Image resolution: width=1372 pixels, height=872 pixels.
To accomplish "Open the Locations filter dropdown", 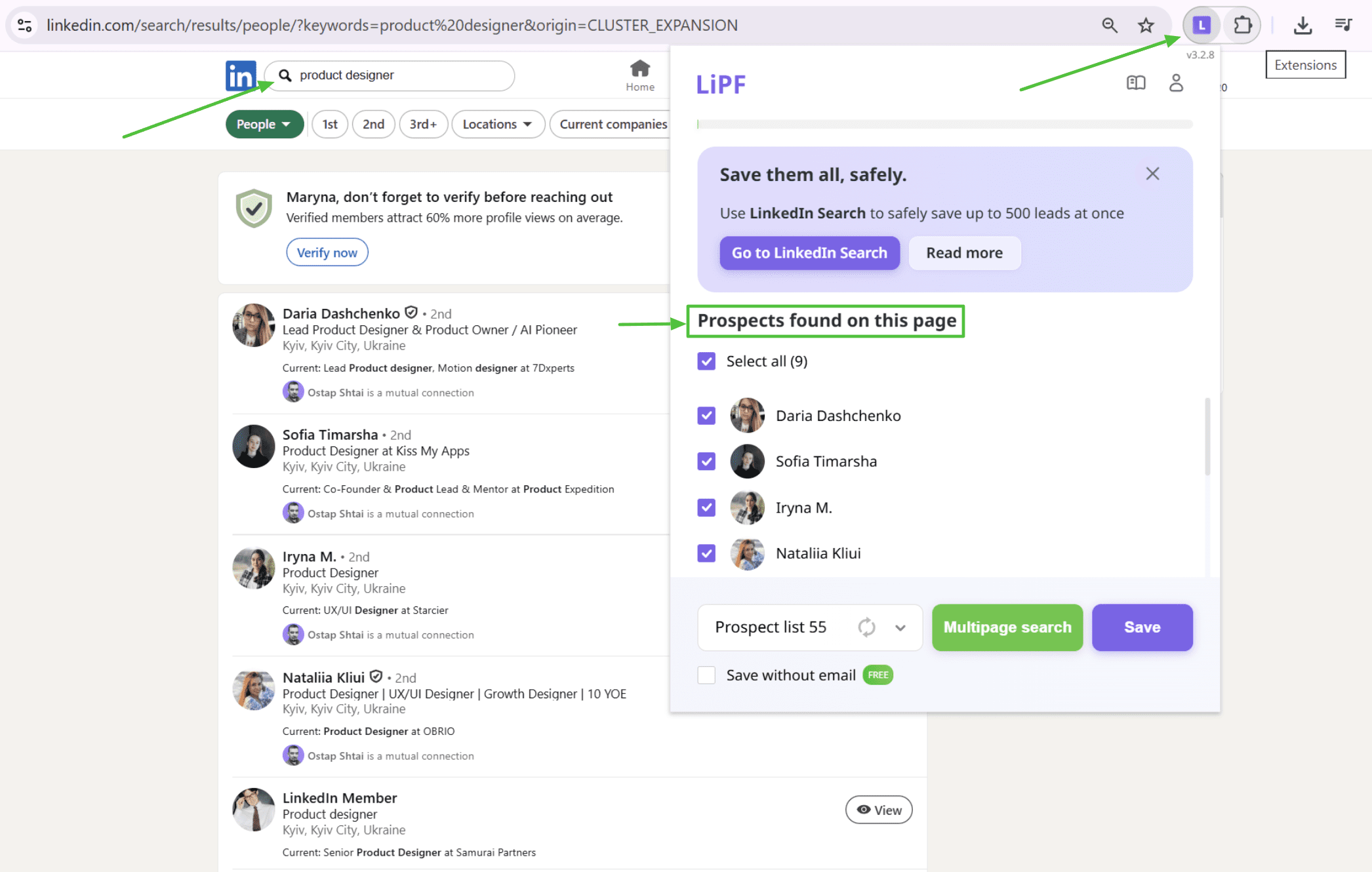I will coord(497,125).
